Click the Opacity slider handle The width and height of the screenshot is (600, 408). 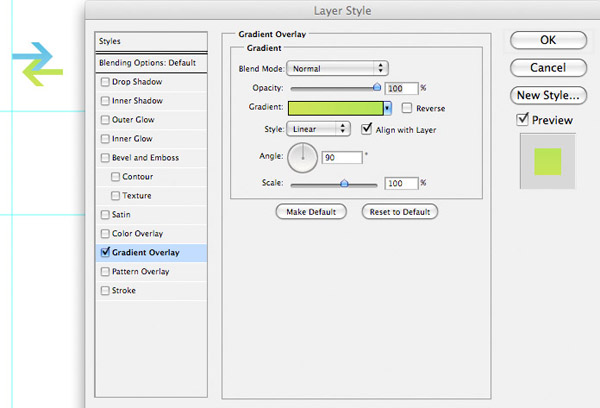[x=377, y=87]
